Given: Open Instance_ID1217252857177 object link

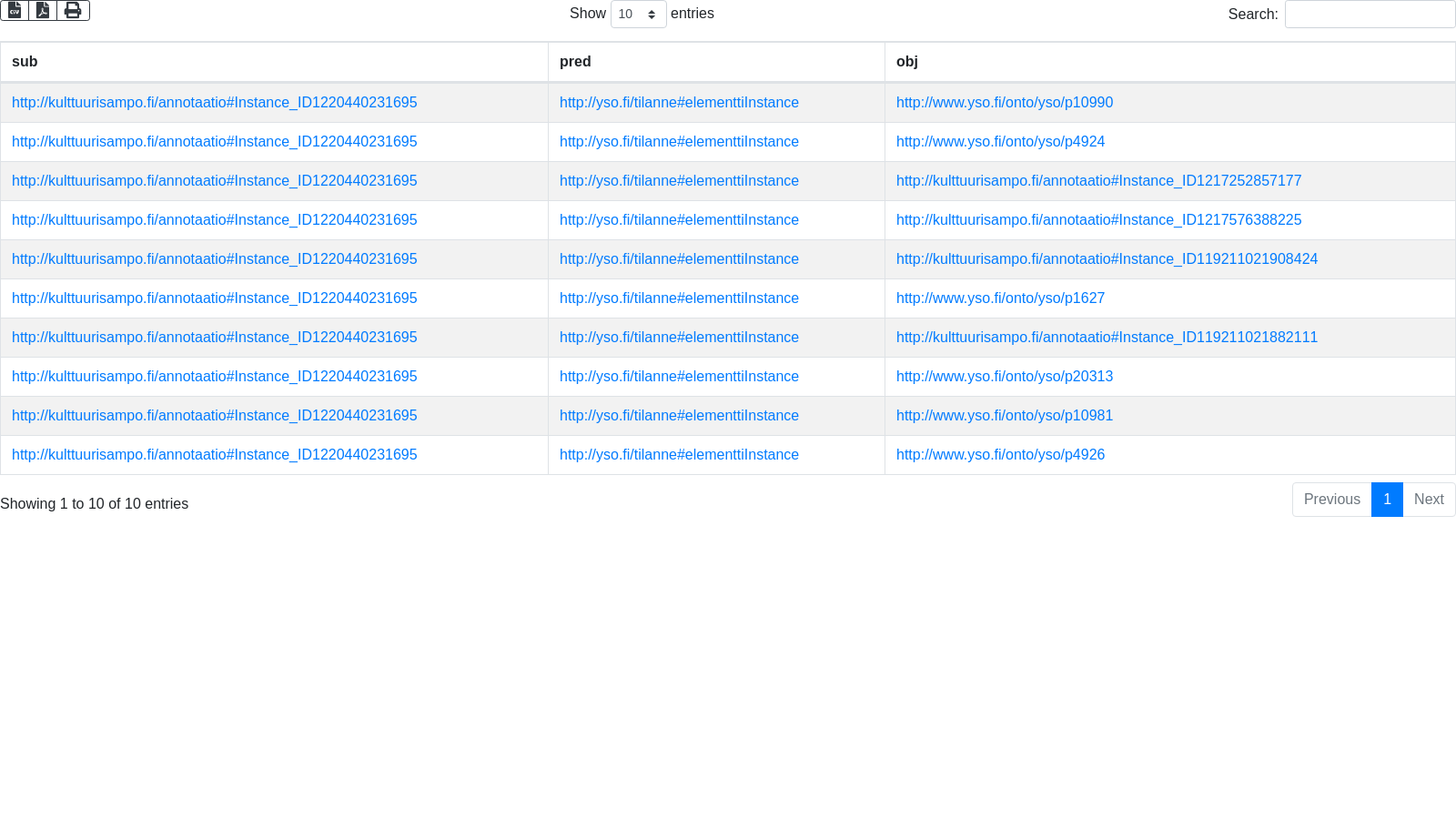Looking at the screenshot, I should [1098, 181].
